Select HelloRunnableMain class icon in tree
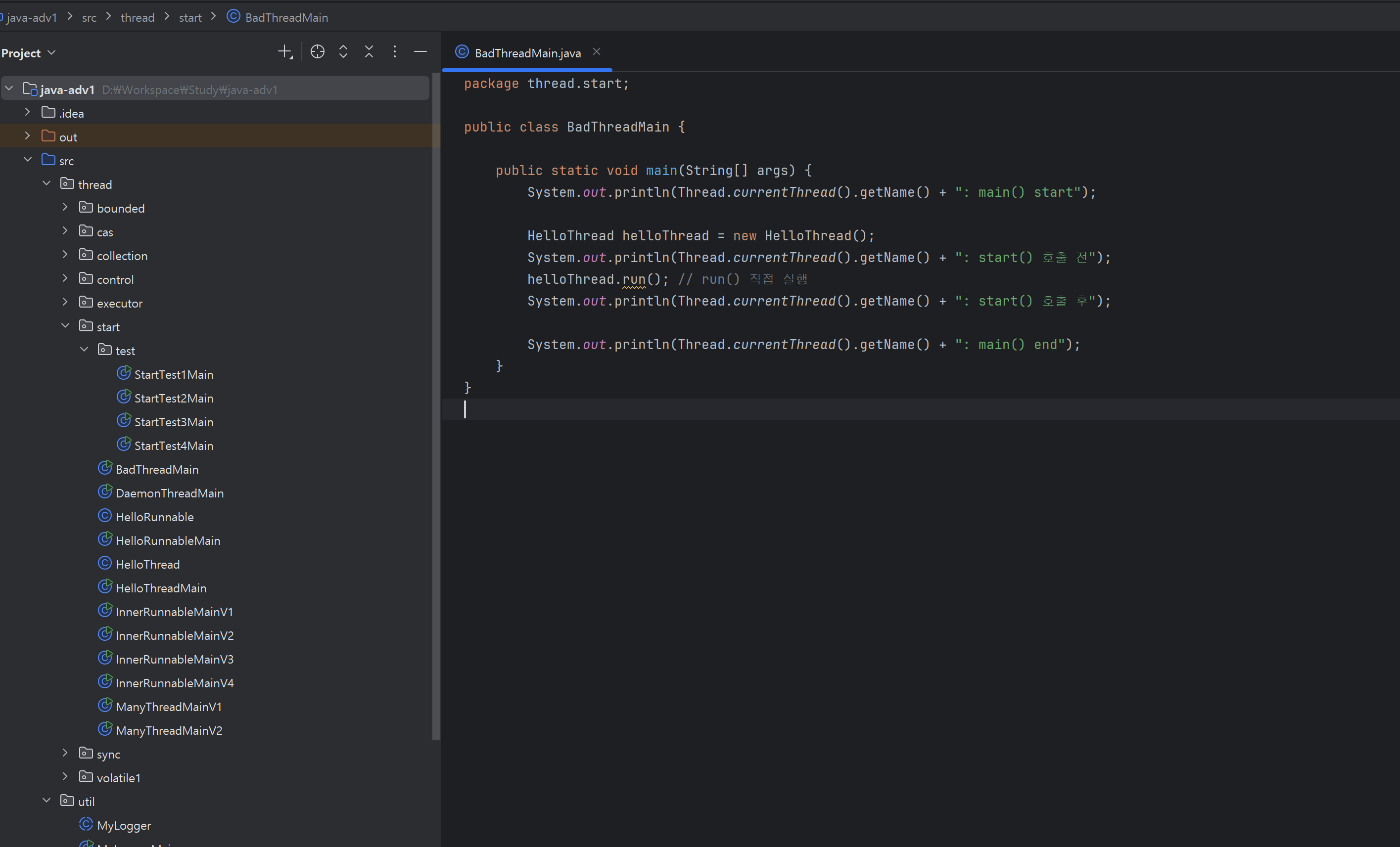This screenshot has width=1400, height=847. click(105, 539)
